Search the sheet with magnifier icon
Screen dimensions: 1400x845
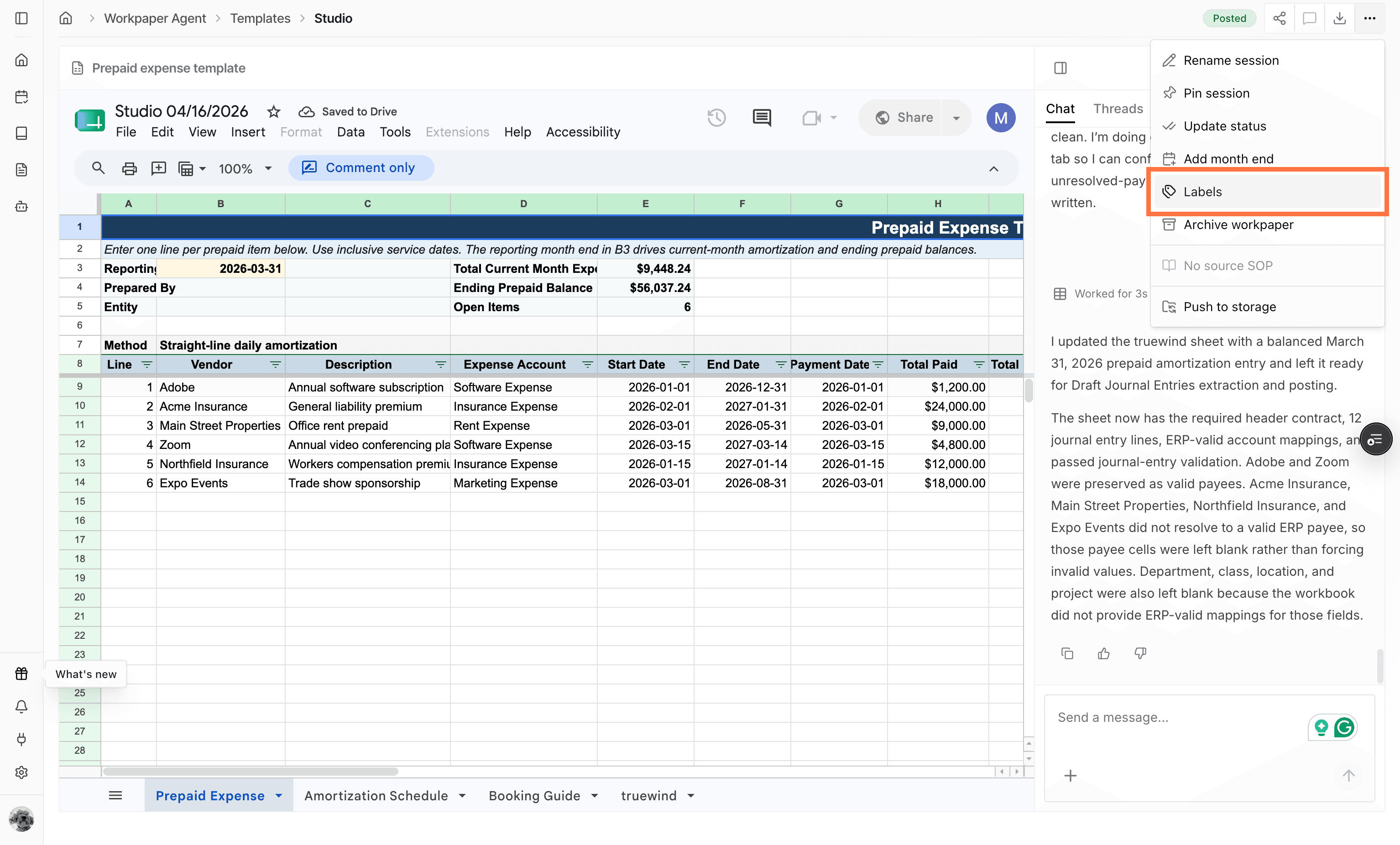[98, 168]
